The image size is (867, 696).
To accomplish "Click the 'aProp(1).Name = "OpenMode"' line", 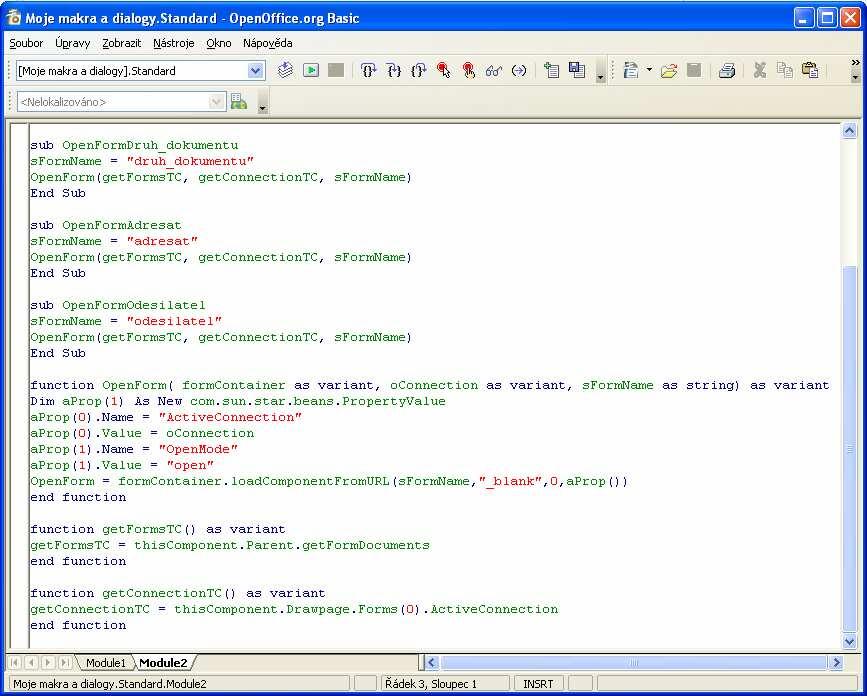I will (x=134, y=449).
